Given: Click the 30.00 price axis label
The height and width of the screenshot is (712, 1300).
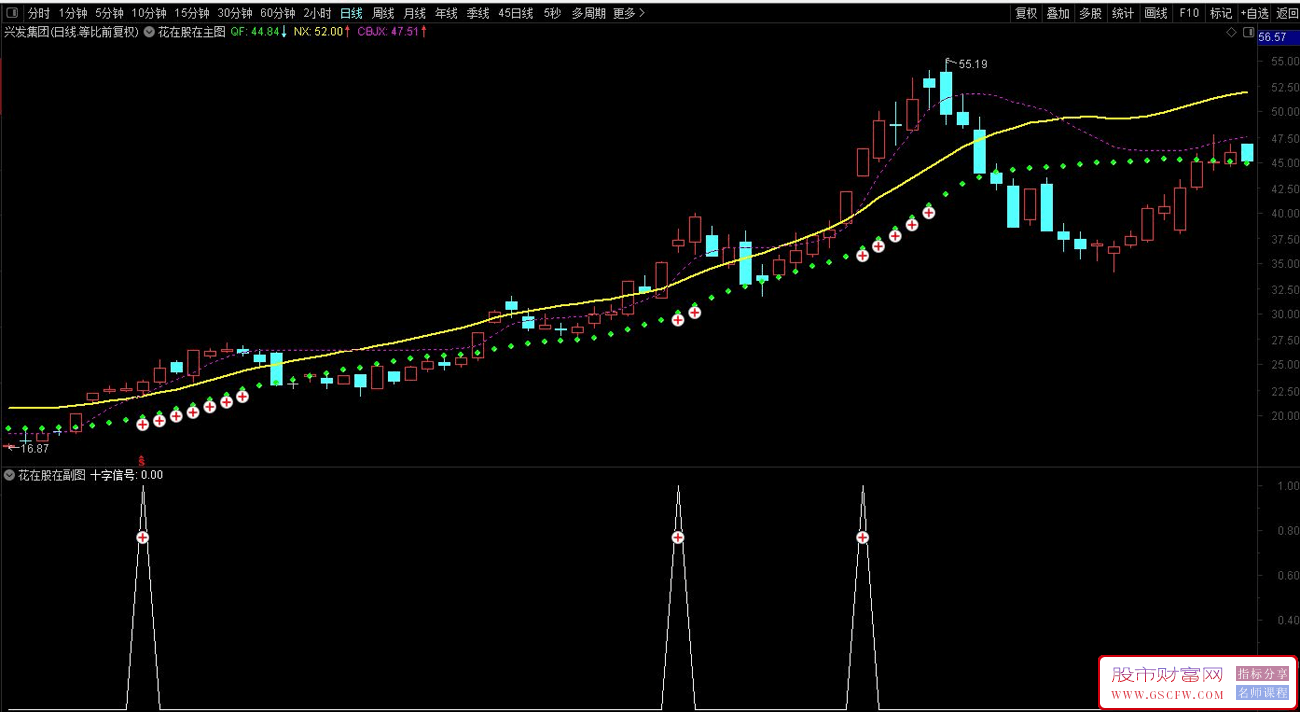Looking at the screenshot, I should click(1284, 314).
